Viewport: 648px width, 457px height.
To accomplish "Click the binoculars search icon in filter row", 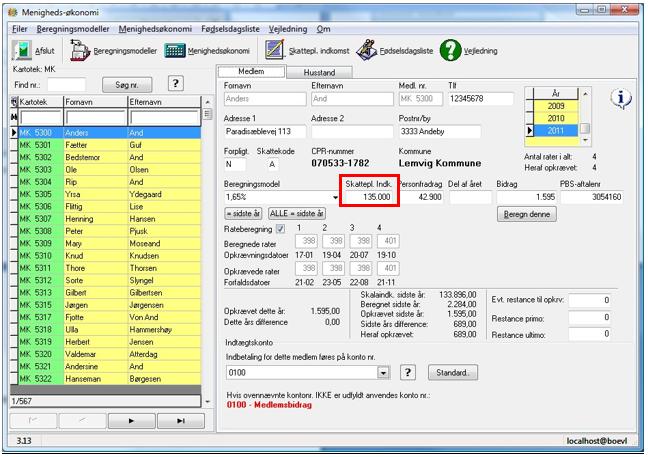I will tap(14, 117).
